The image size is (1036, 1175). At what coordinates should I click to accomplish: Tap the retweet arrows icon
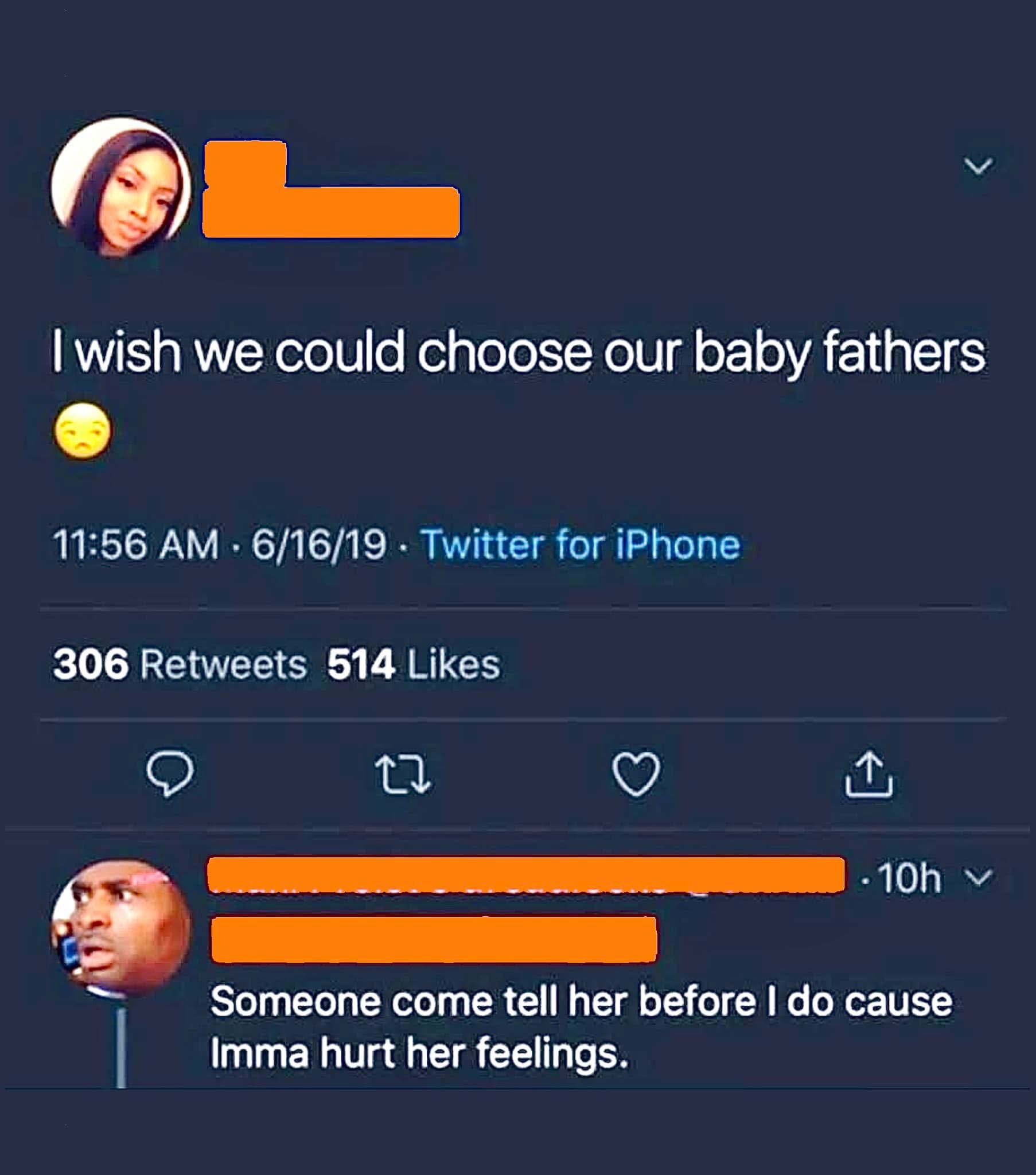pyautogui.click(x=403, y=775)
